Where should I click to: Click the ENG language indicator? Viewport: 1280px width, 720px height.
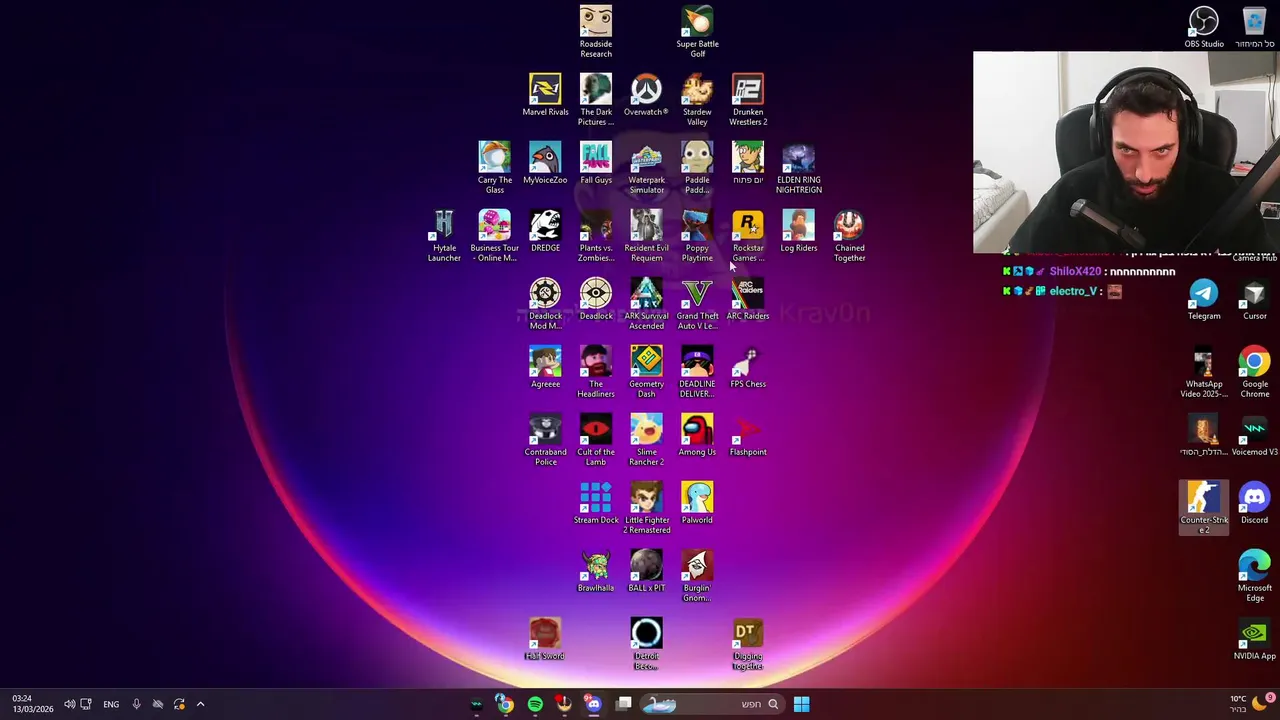[111, 704]
